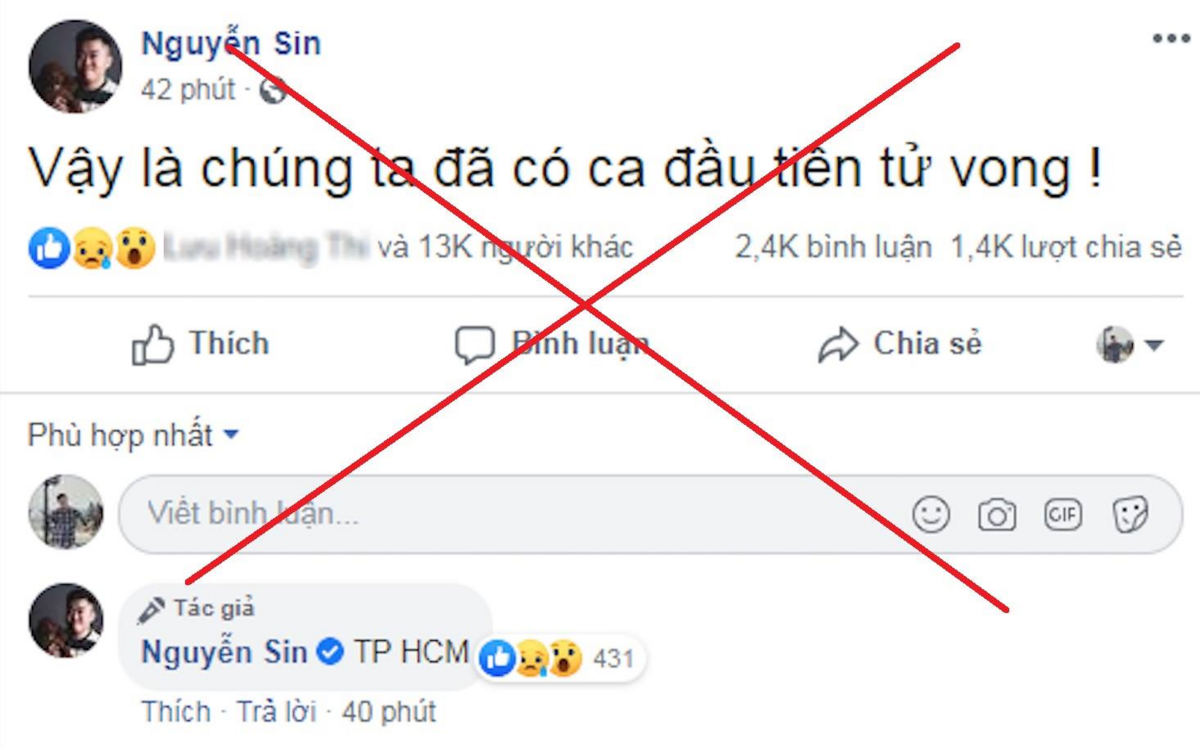Expand the Phù hợp nhất sort dropdown
The width and height of the screenshot is (1200, 748).
click(133, 436)
